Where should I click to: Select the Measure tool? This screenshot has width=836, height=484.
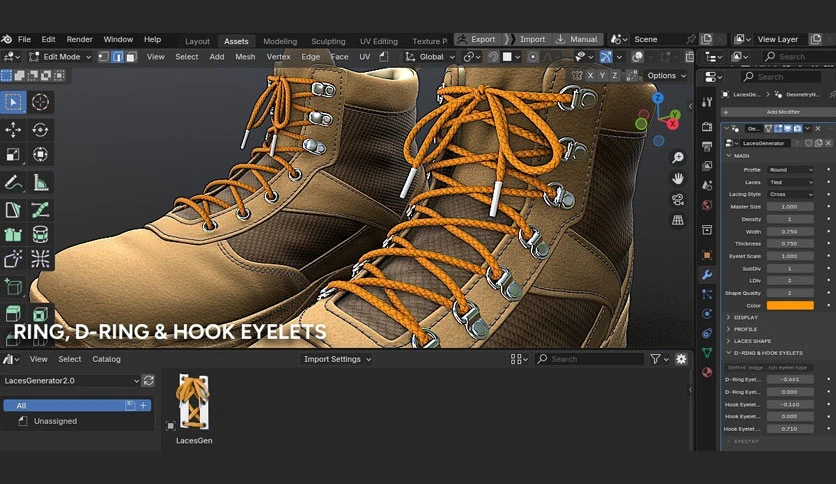tap(40, 183)
